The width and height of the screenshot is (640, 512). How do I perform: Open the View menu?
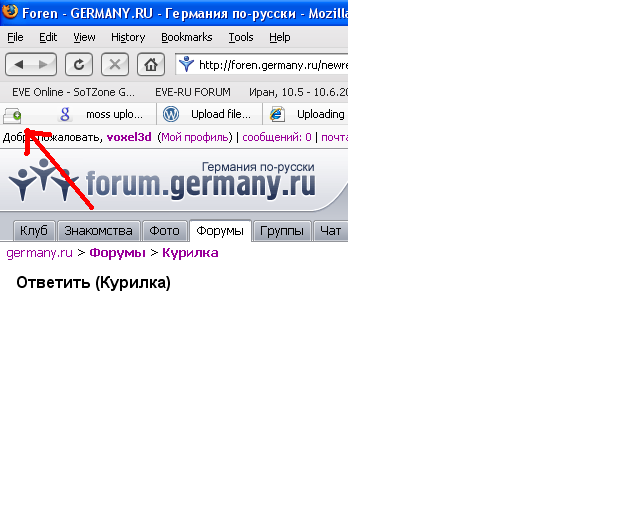84,37
